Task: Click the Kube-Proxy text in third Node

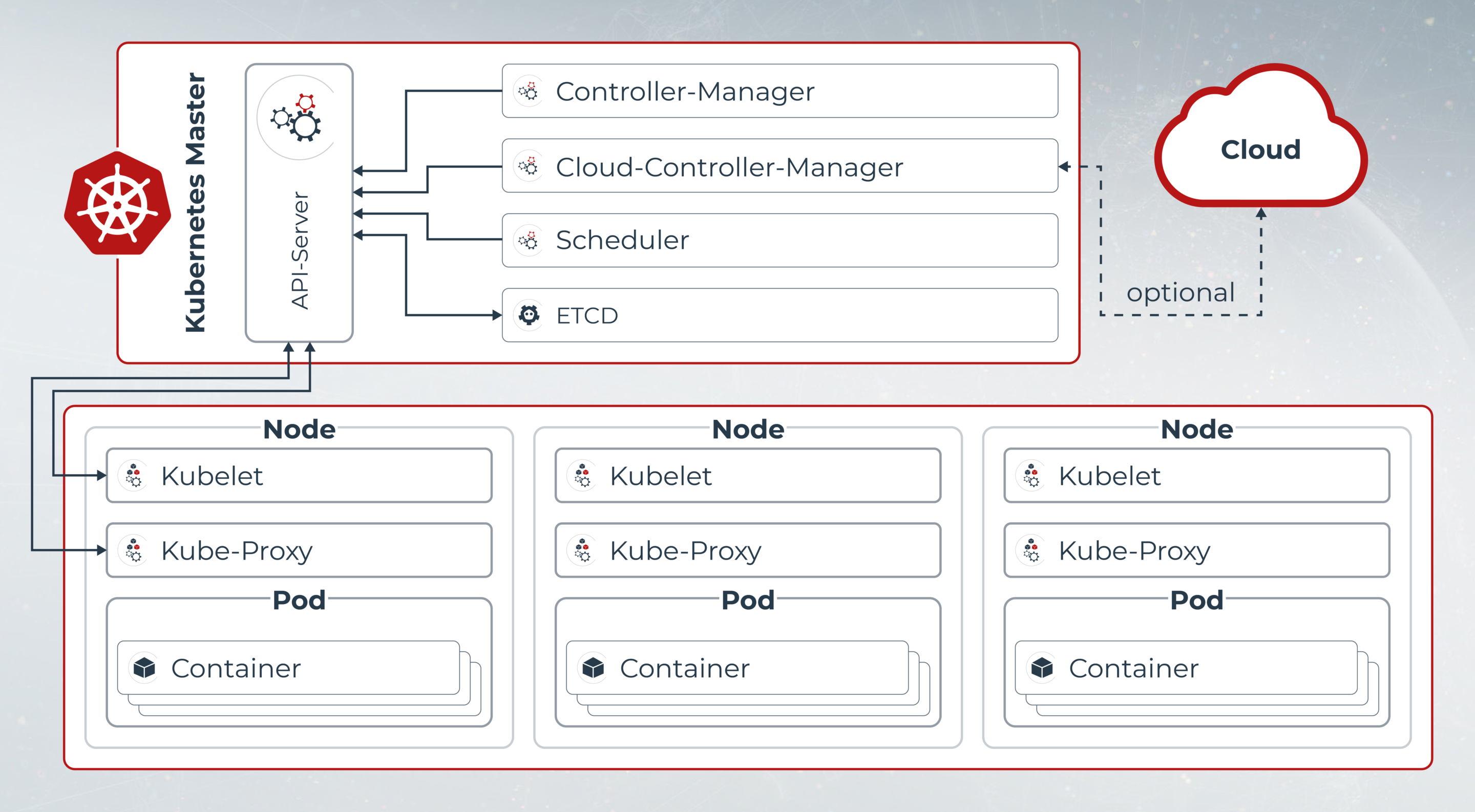Action: click(x=1135, y=551)
